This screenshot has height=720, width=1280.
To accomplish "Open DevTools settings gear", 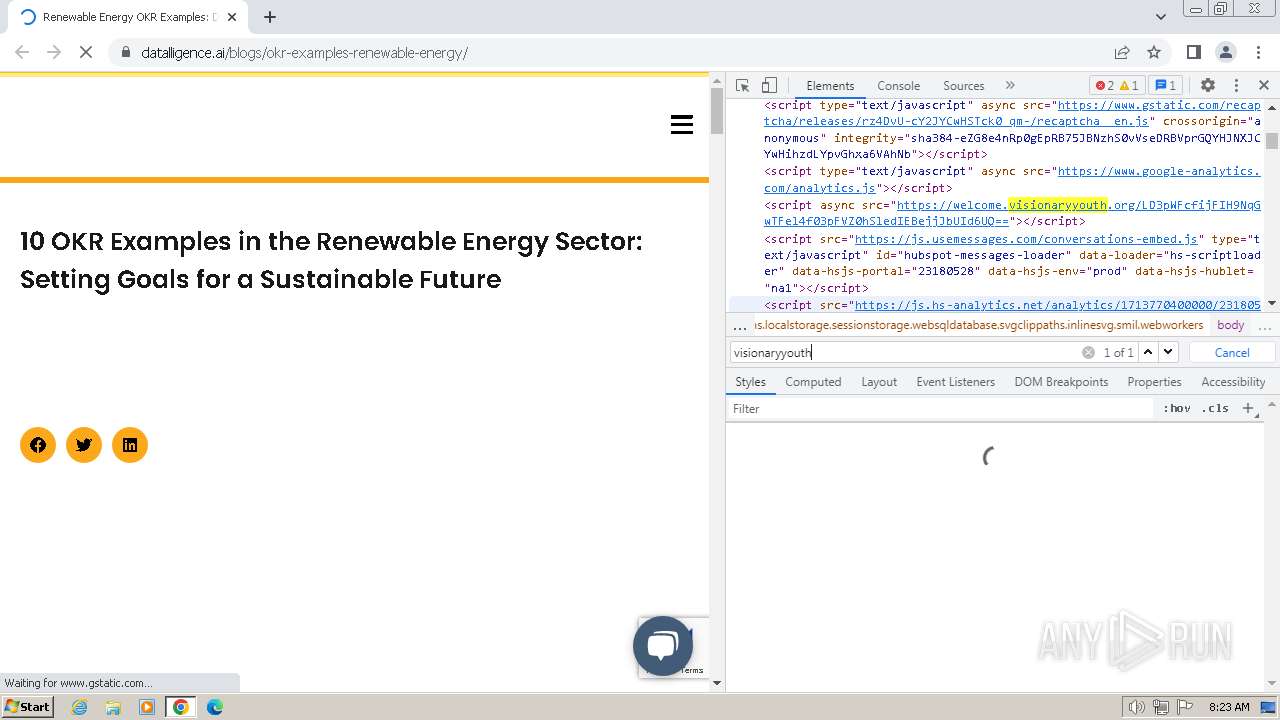I will click(x=1208, y=86).
